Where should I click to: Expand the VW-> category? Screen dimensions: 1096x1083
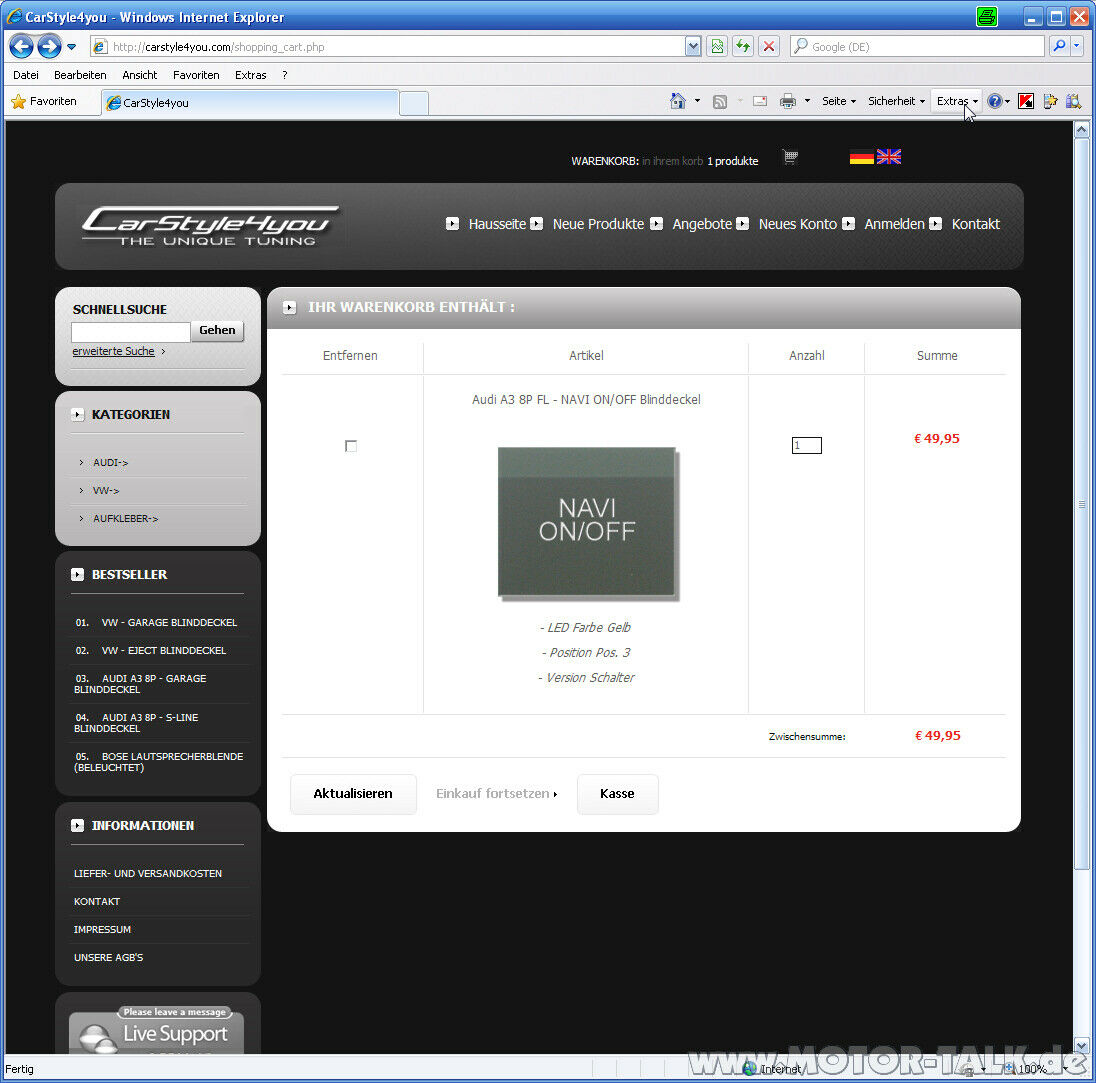[x=106, y=490]
